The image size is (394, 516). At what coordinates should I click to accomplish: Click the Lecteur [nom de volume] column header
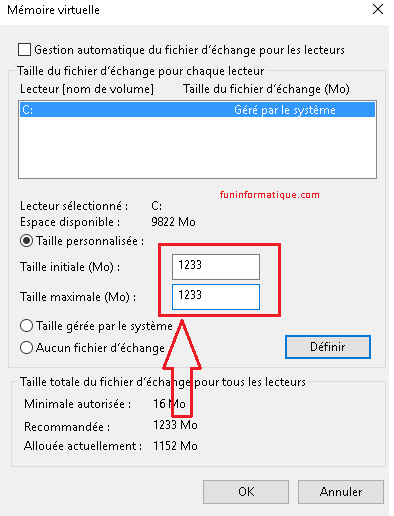point(87,89)
